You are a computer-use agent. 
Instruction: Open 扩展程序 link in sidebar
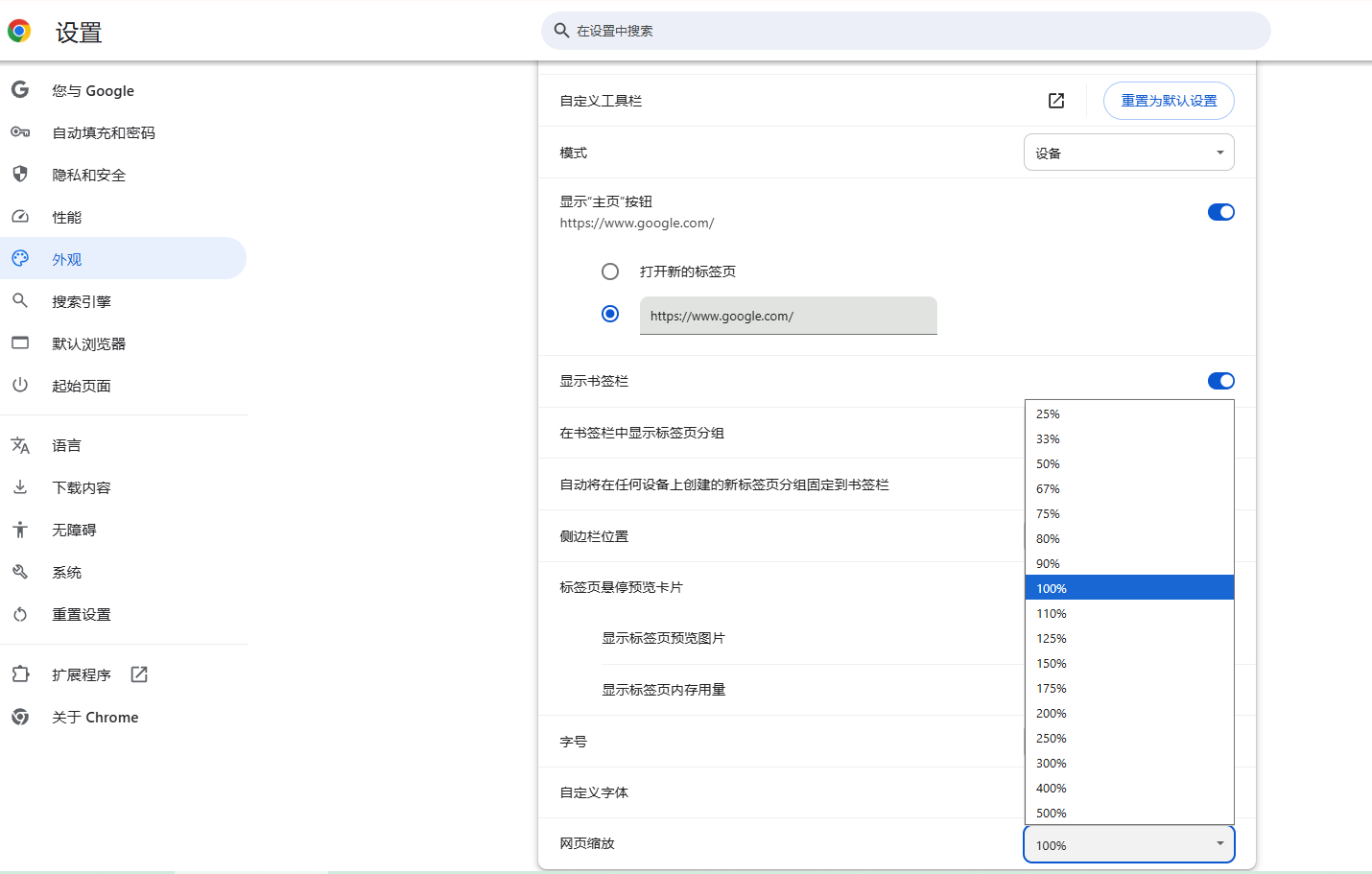123,674
